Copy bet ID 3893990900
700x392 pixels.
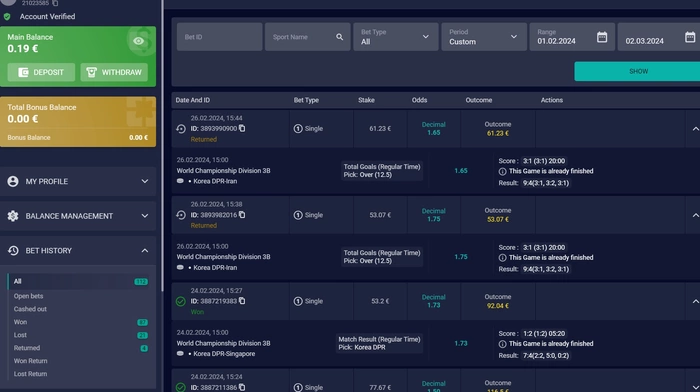(242, 128)
